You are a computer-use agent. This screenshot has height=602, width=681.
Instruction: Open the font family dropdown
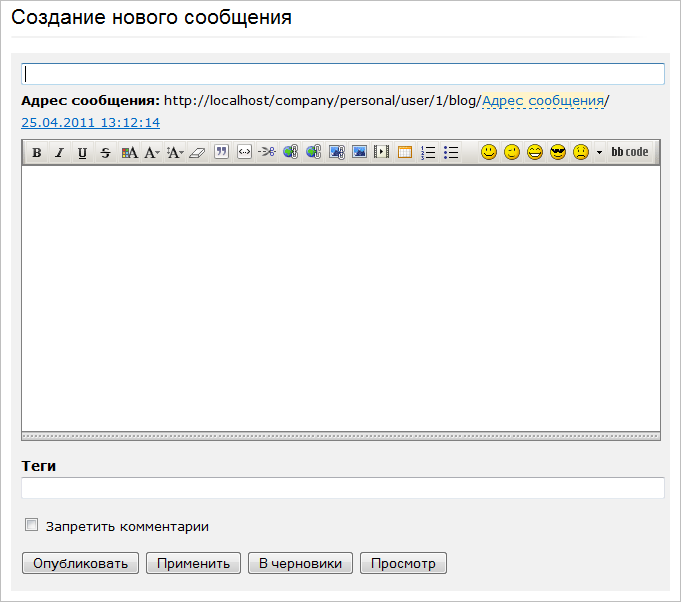click(x=152, y=153)
